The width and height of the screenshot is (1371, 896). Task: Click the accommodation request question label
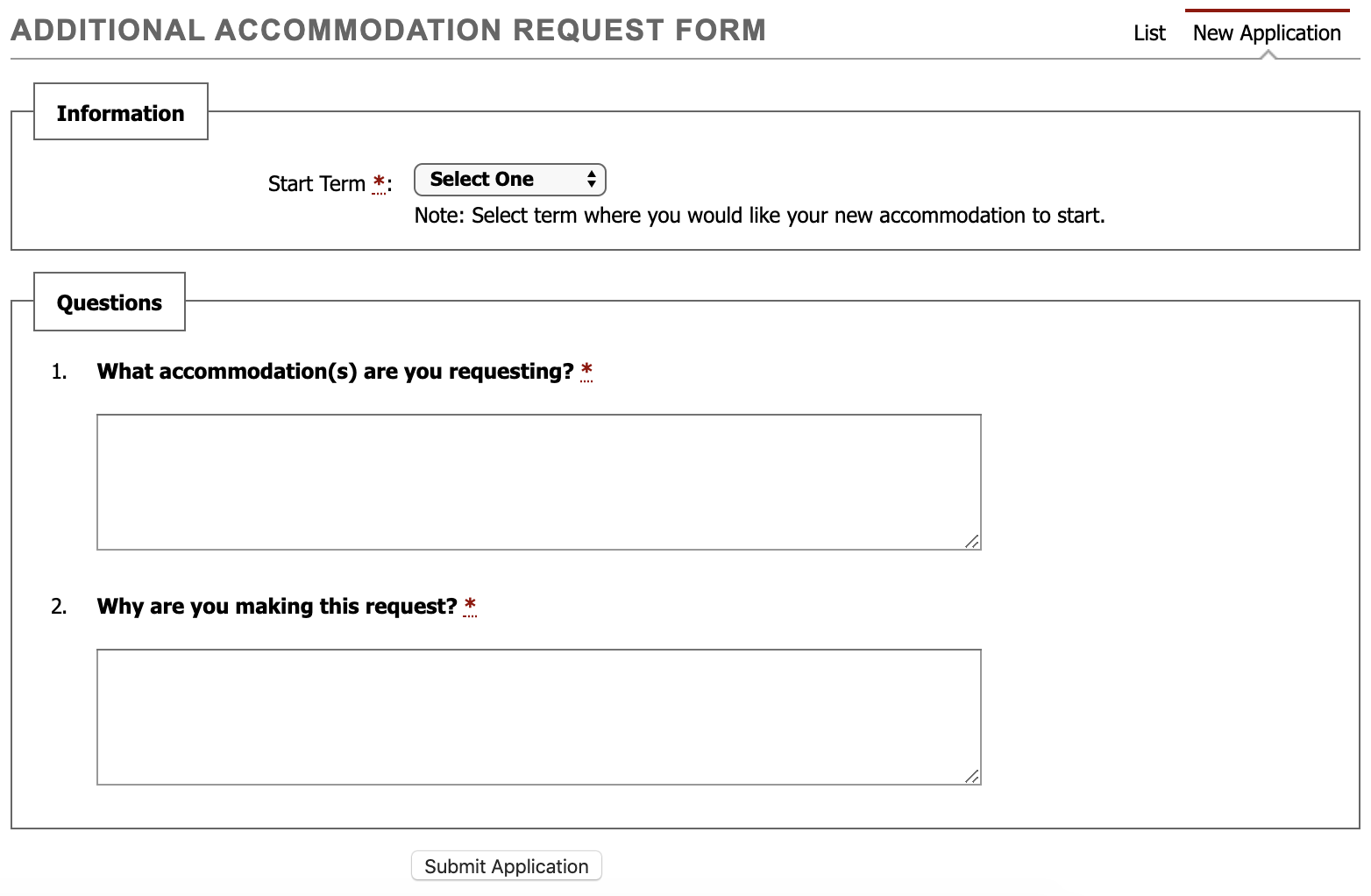click(x=336, y=371)
